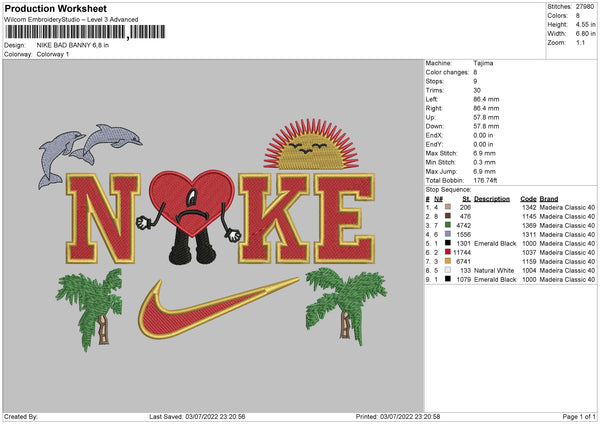This screenshot has height=424, width=600.
Task: Click the 'EndX:' 0.00 in value
Action: [483, 135]
